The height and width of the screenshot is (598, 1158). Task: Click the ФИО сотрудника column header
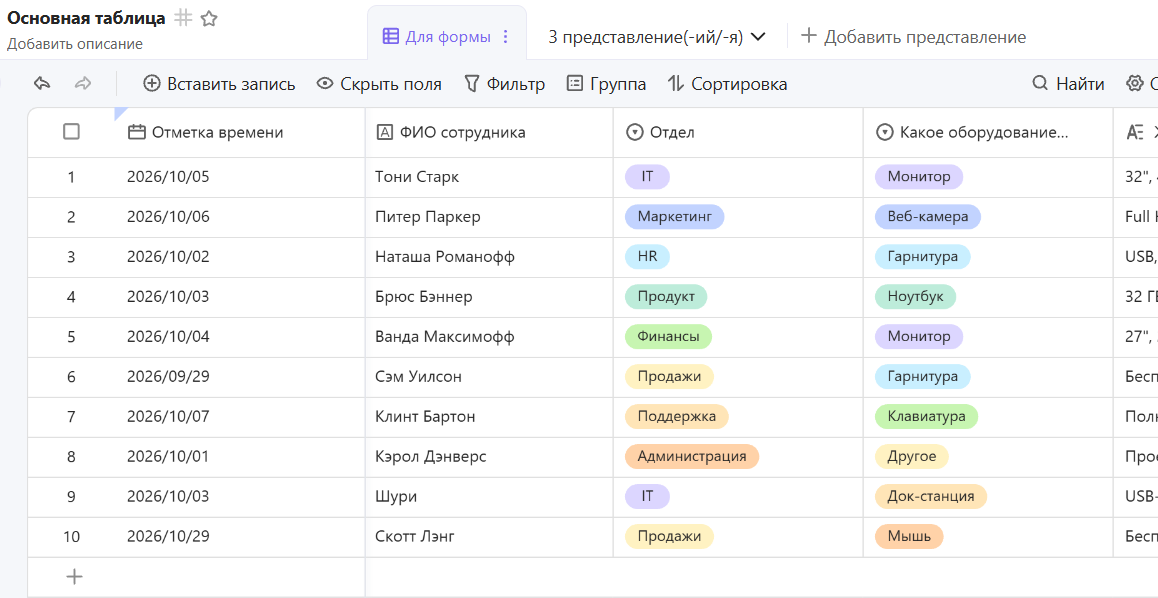coord(489,132)
